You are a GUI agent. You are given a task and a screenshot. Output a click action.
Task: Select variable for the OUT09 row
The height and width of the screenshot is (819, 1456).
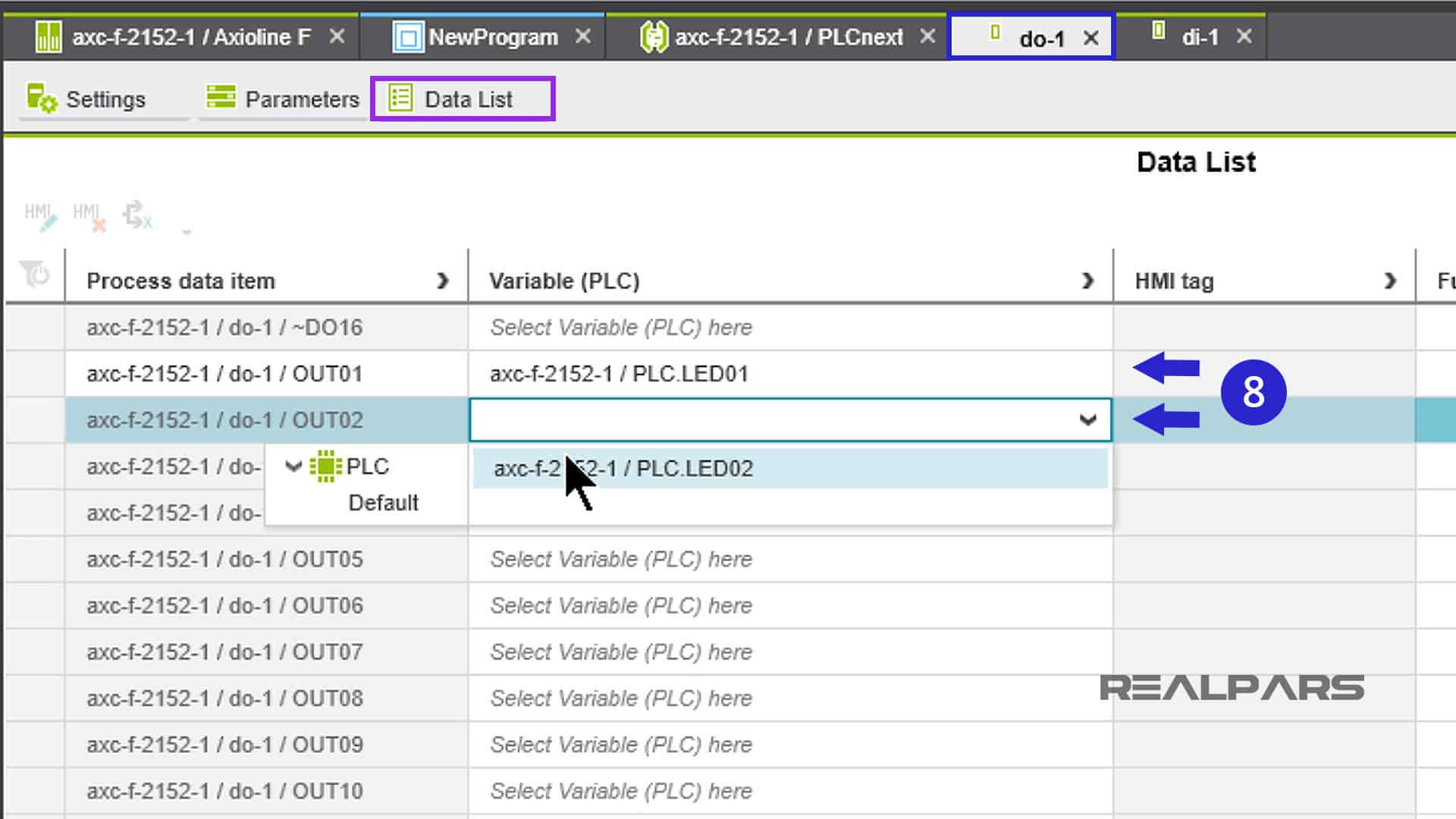(x=790, y=745)
